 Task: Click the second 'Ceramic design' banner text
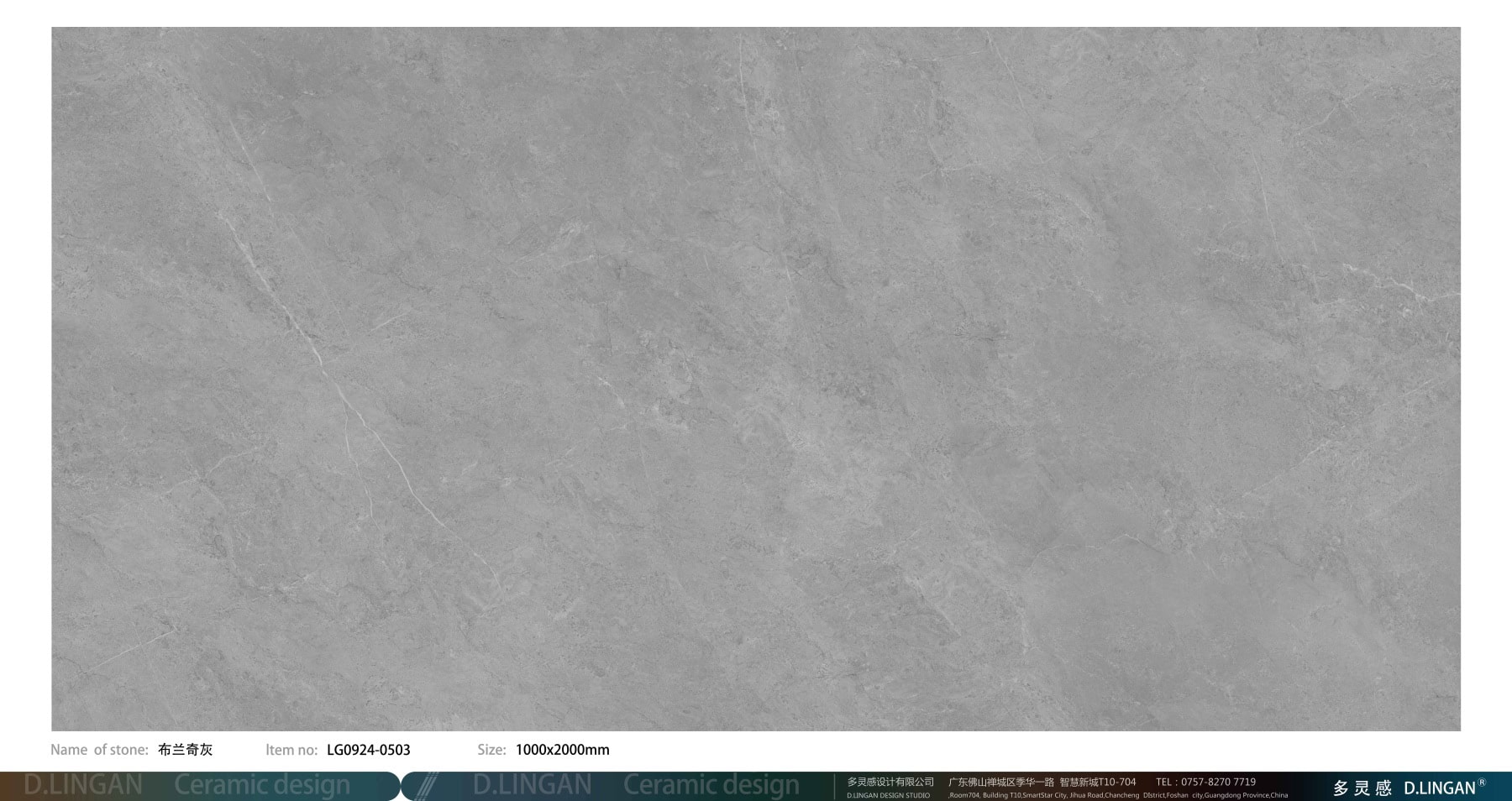pos(711,785)
